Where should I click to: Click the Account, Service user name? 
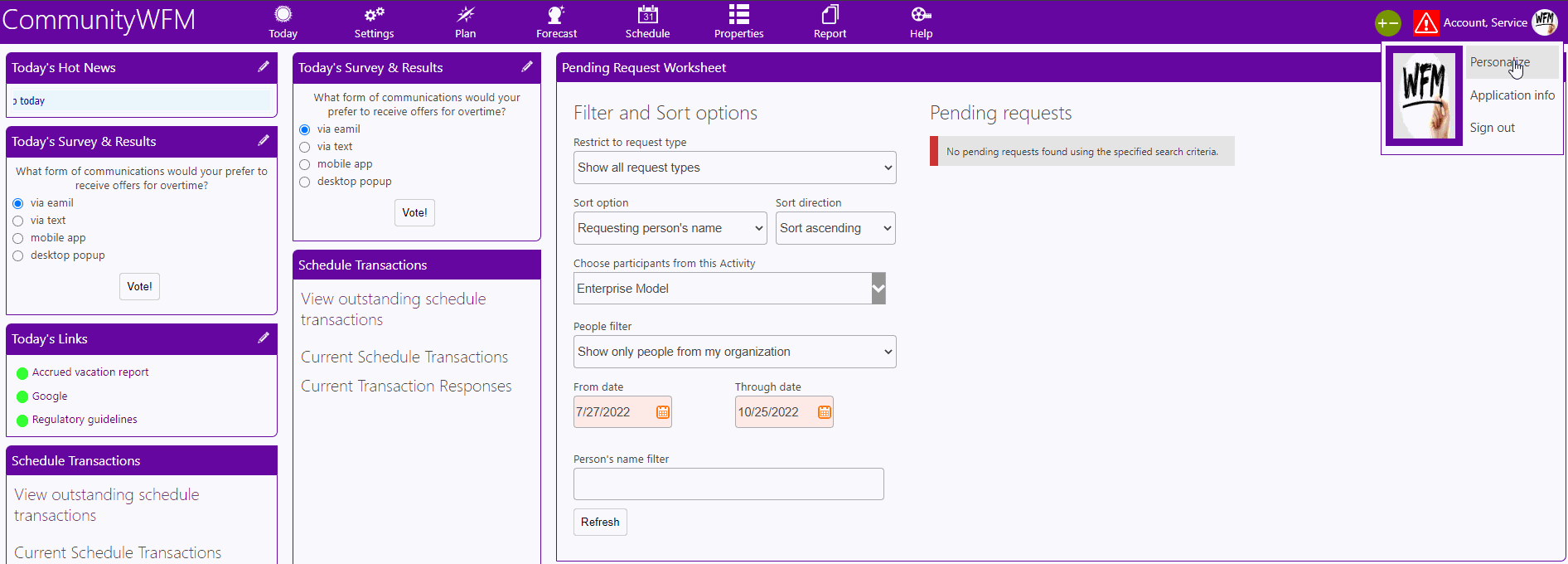(x=1485, y=22)
